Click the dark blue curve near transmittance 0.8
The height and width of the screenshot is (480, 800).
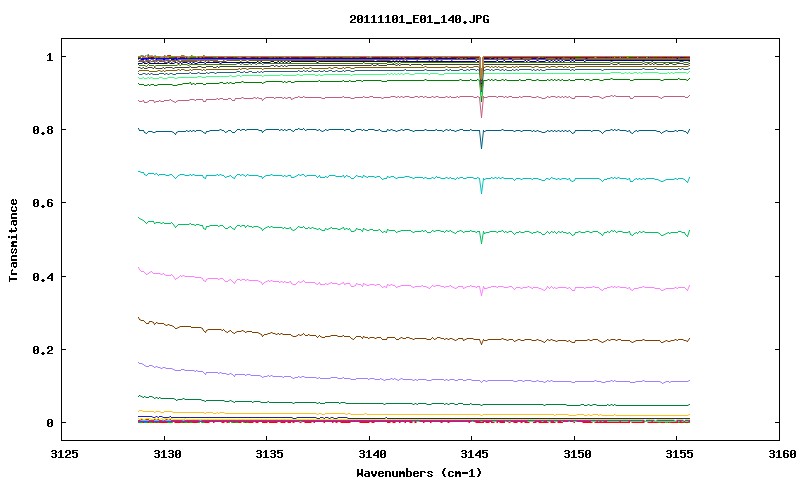point(414,131)
